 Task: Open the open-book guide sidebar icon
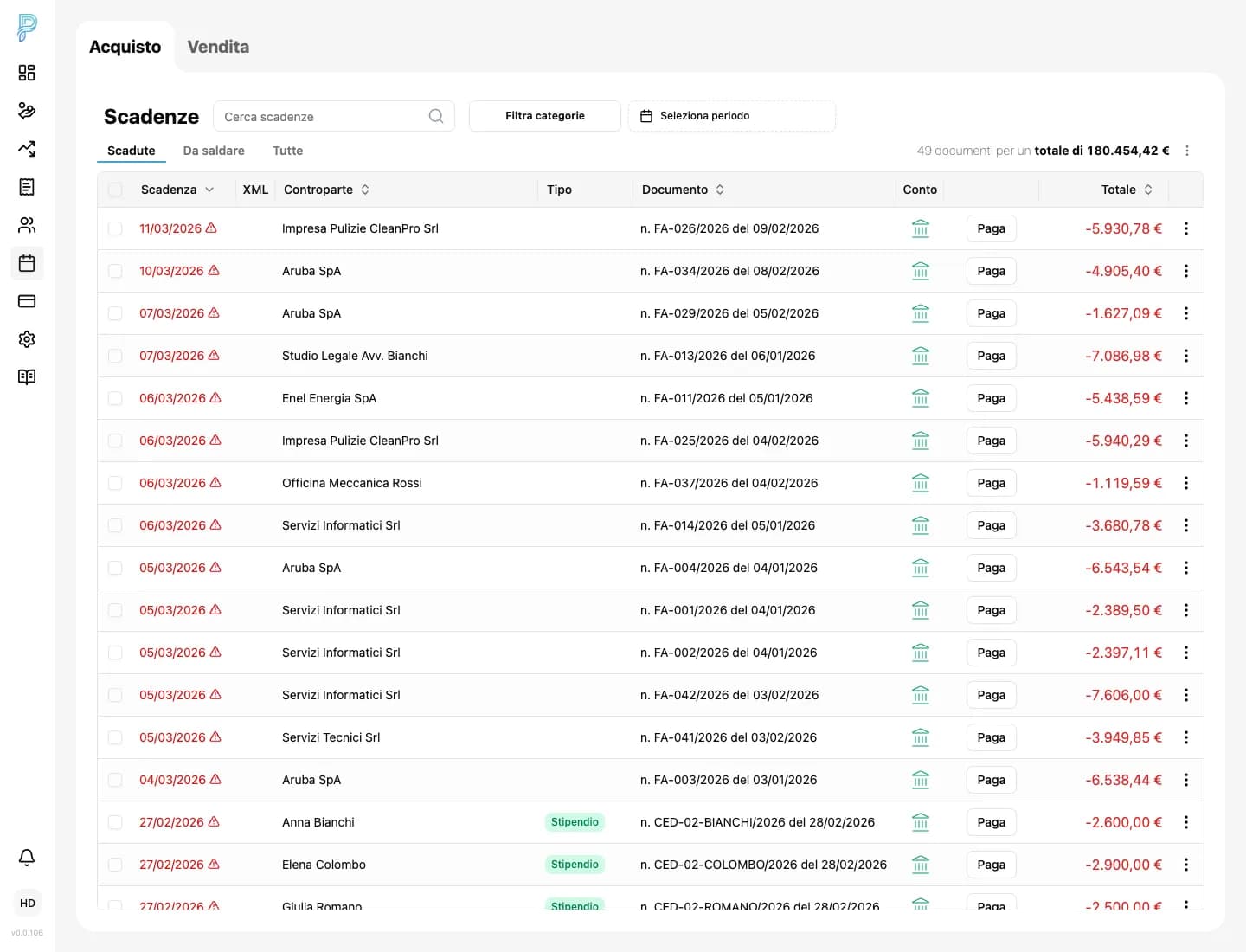point(27,377)
